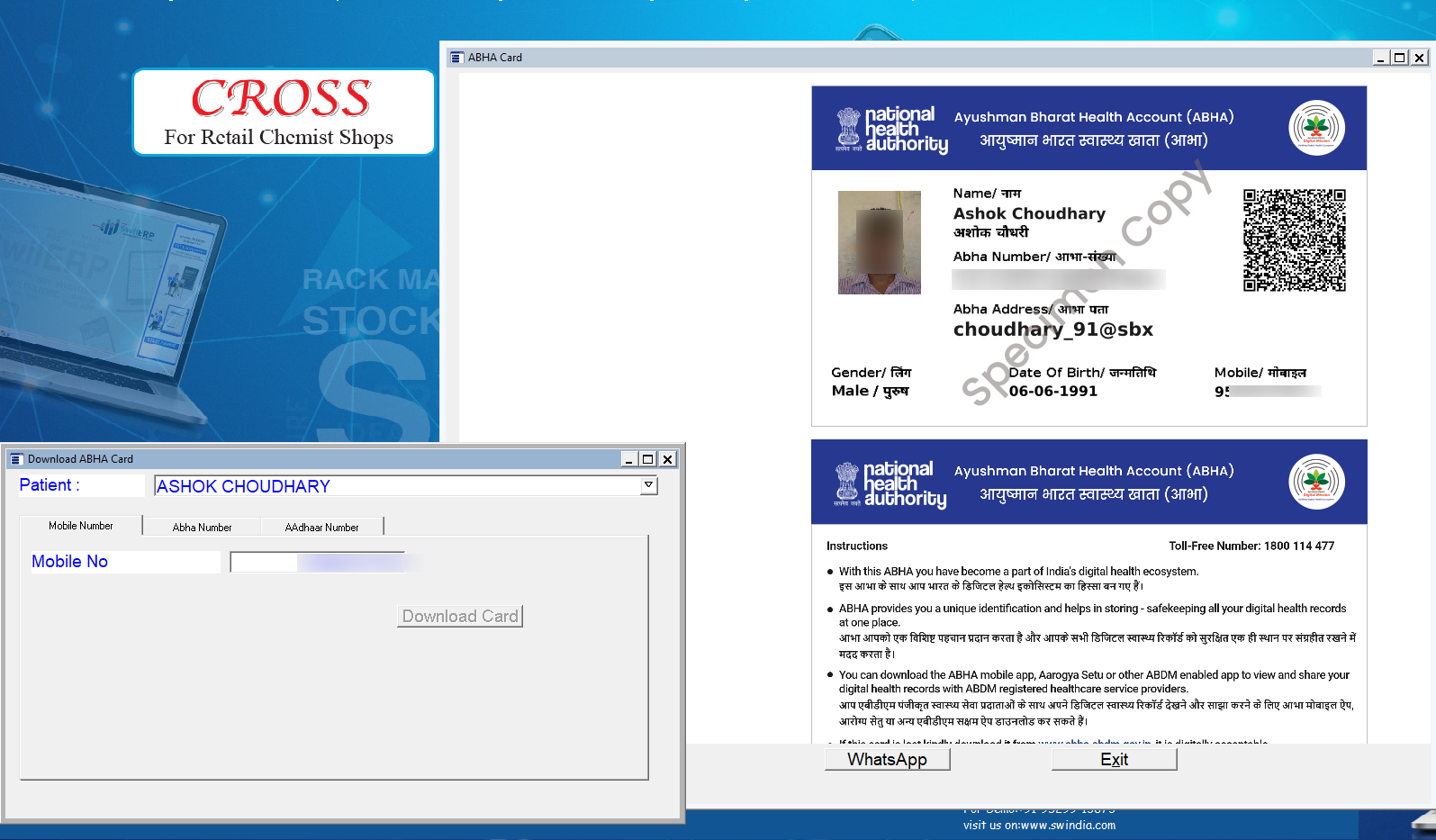Click the Download Card button
The width and height of the screenshot is (1436, 840).
click(460, 616)
